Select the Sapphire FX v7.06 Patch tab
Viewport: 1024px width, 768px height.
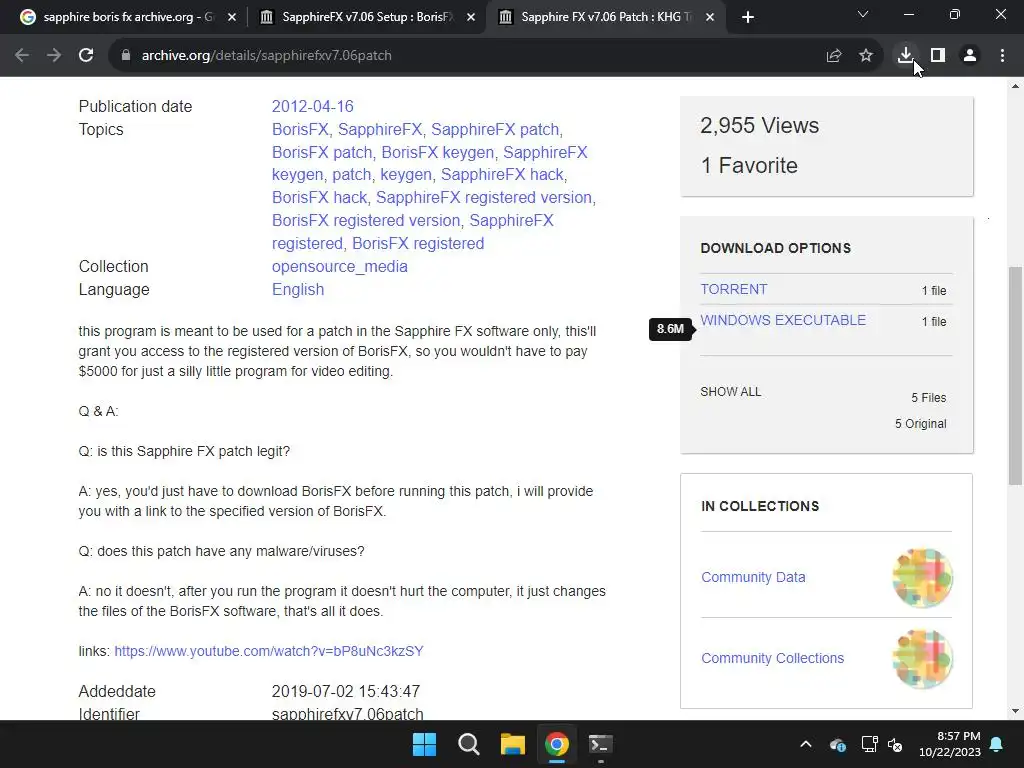click(x=606, y=17)
